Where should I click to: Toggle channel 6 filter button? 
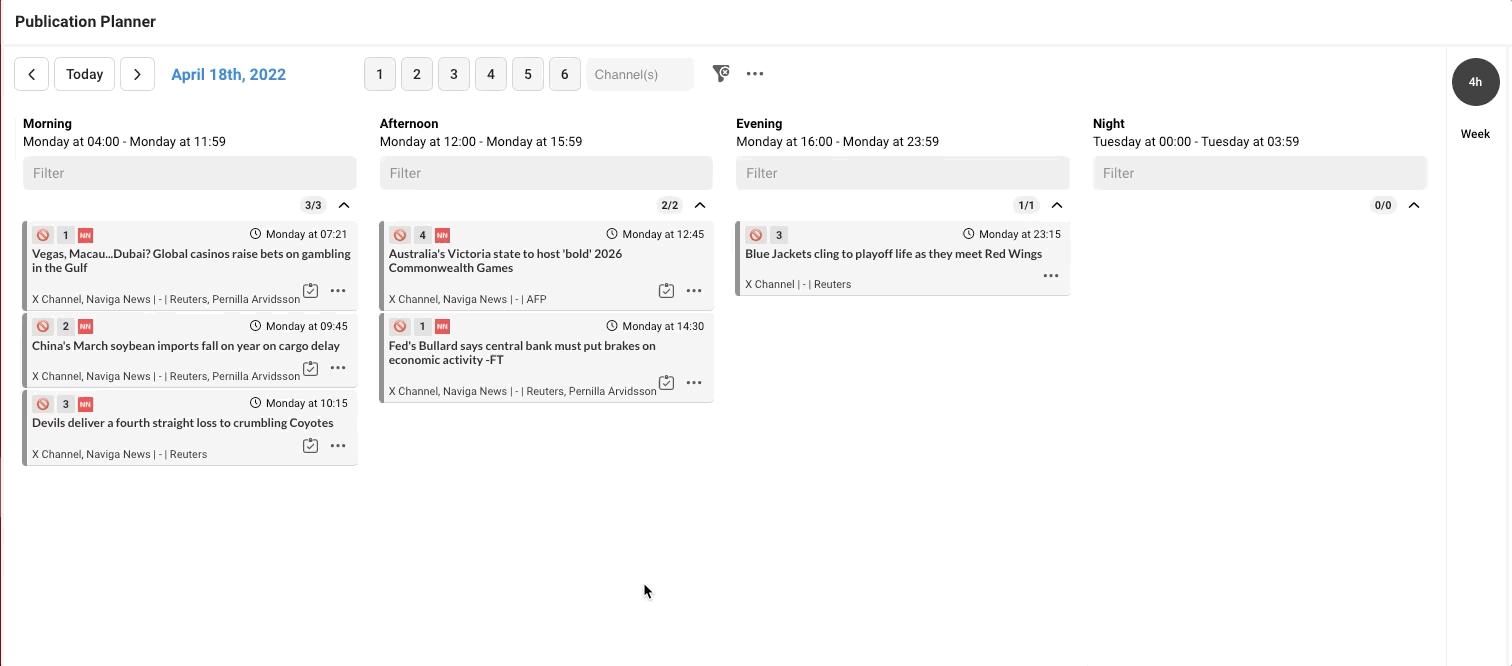coord(564,74)
